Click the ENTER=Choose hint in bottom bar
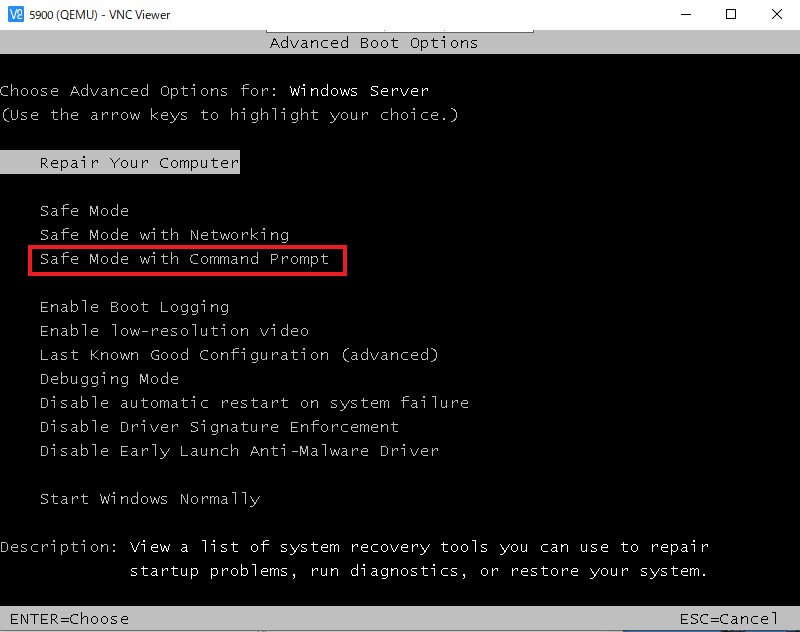The width and height of the screenshot is (800, 632). (69, 619)
